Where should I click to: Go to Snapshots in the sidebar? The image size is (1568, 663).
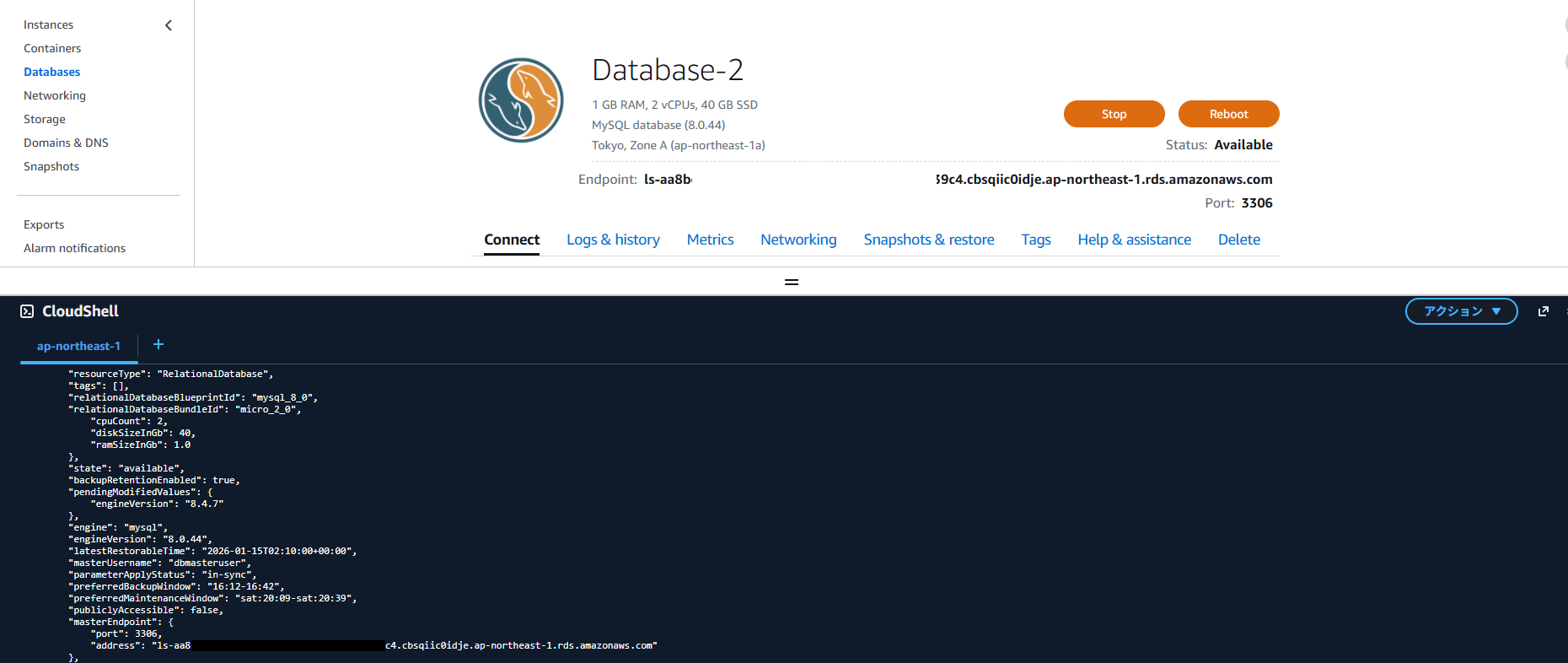51,166
